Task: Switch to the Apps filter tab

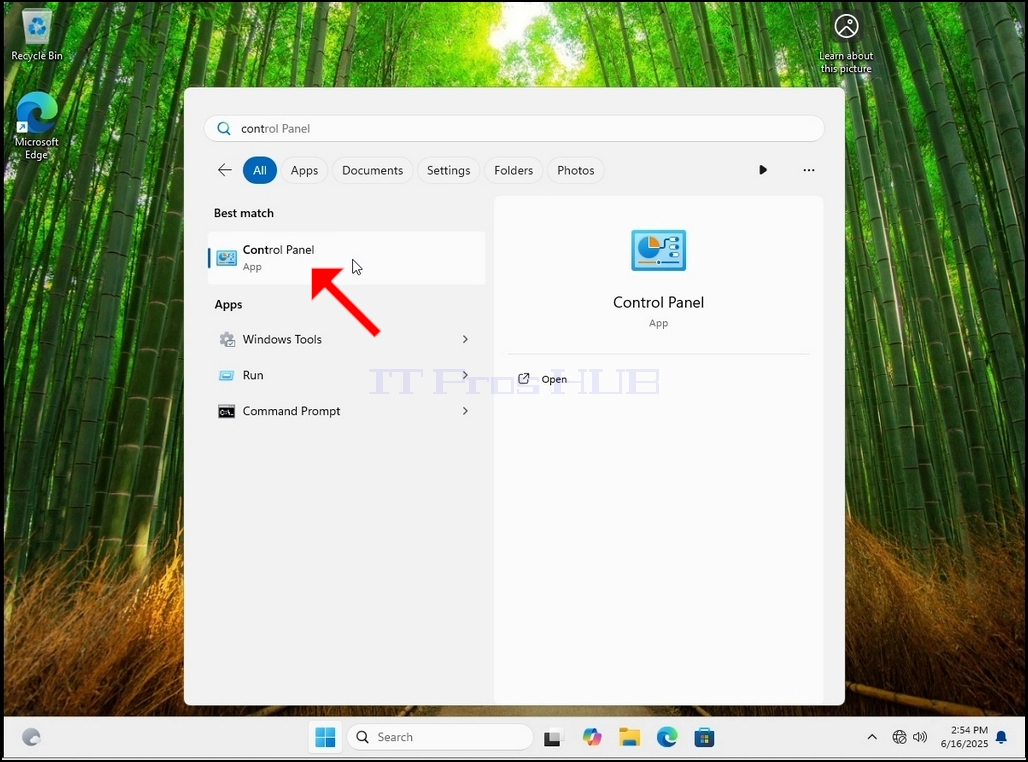Action: 304,170
